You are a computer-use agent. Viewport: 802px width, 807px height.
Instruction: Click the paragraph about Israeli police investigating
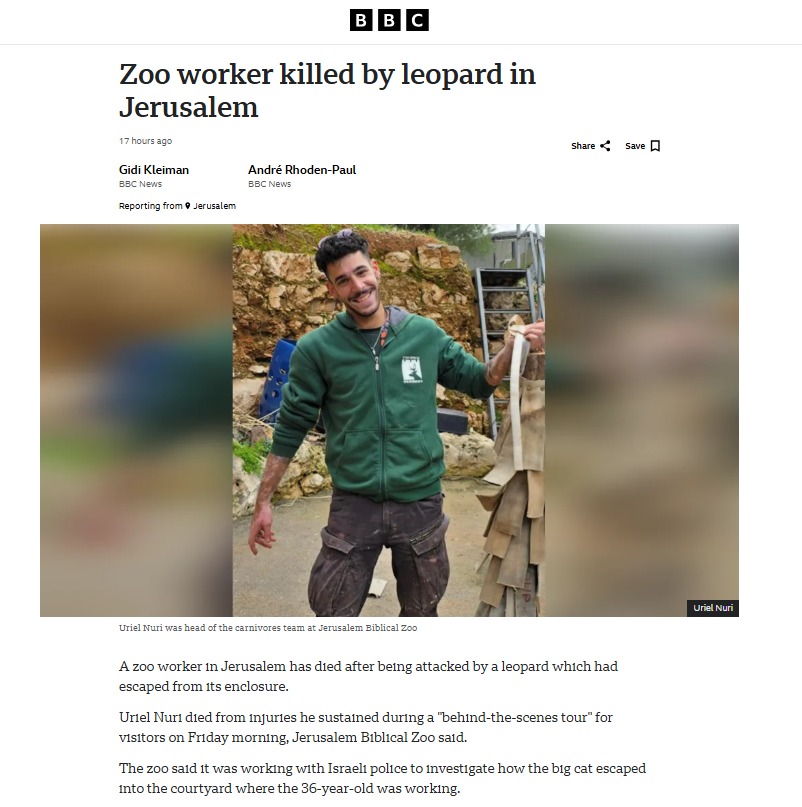pos(382,778)
